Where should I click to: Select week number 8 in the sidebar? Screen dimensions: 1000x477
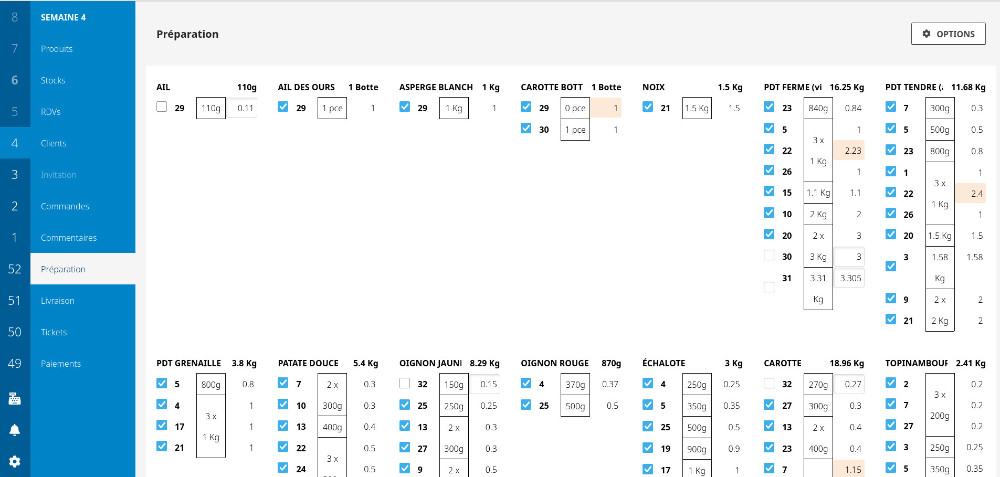point(14,17)
